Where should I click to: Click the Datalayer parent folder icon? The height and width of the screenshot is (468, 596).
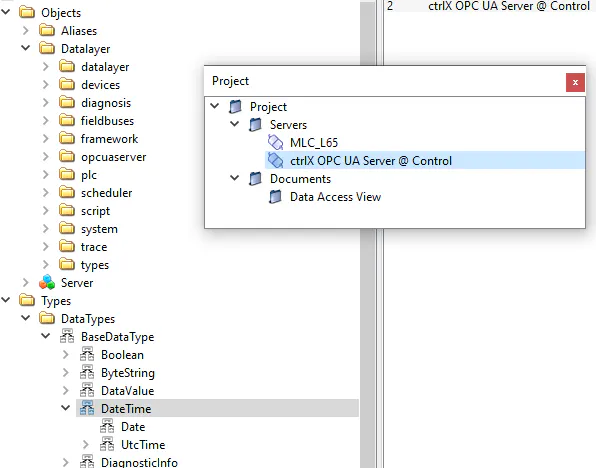(x=47, y=48)
